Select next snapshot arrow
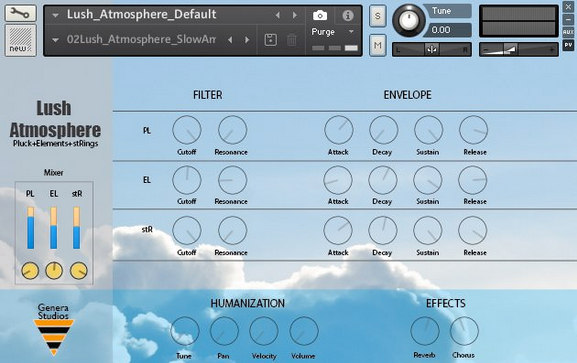This screenshot has width=577, height=363. point(247,40)
